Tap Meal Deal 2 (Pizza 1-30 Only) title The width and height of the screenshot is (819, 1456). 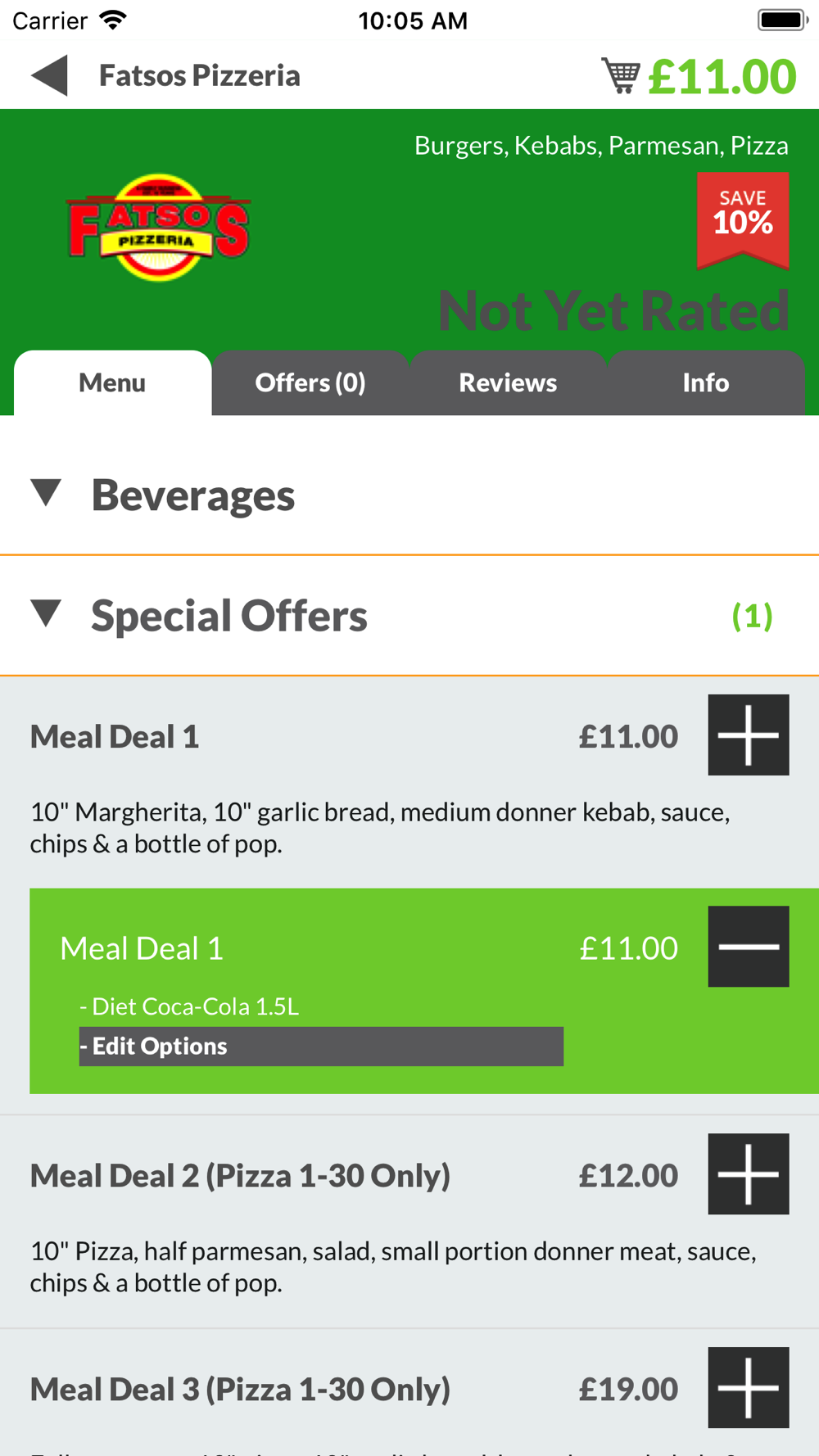[240, 1176]
